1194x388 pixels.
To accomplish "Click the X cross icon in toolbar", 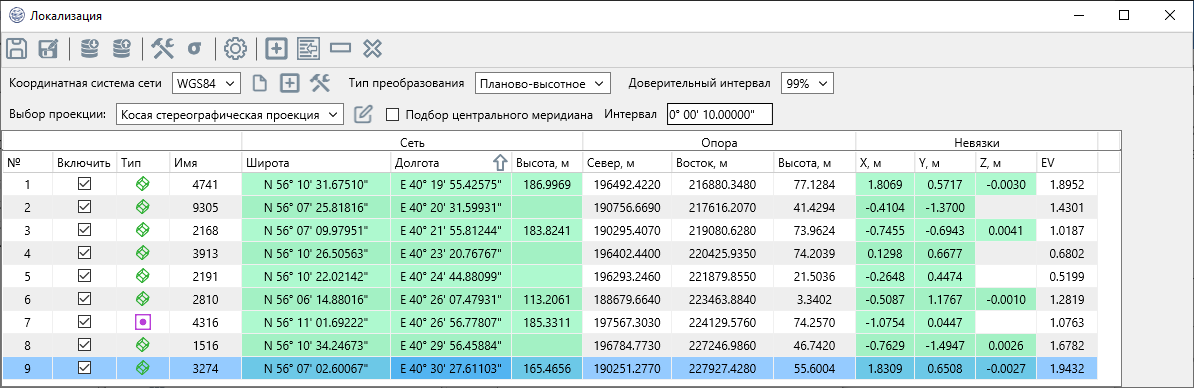I will pos(372,49).
